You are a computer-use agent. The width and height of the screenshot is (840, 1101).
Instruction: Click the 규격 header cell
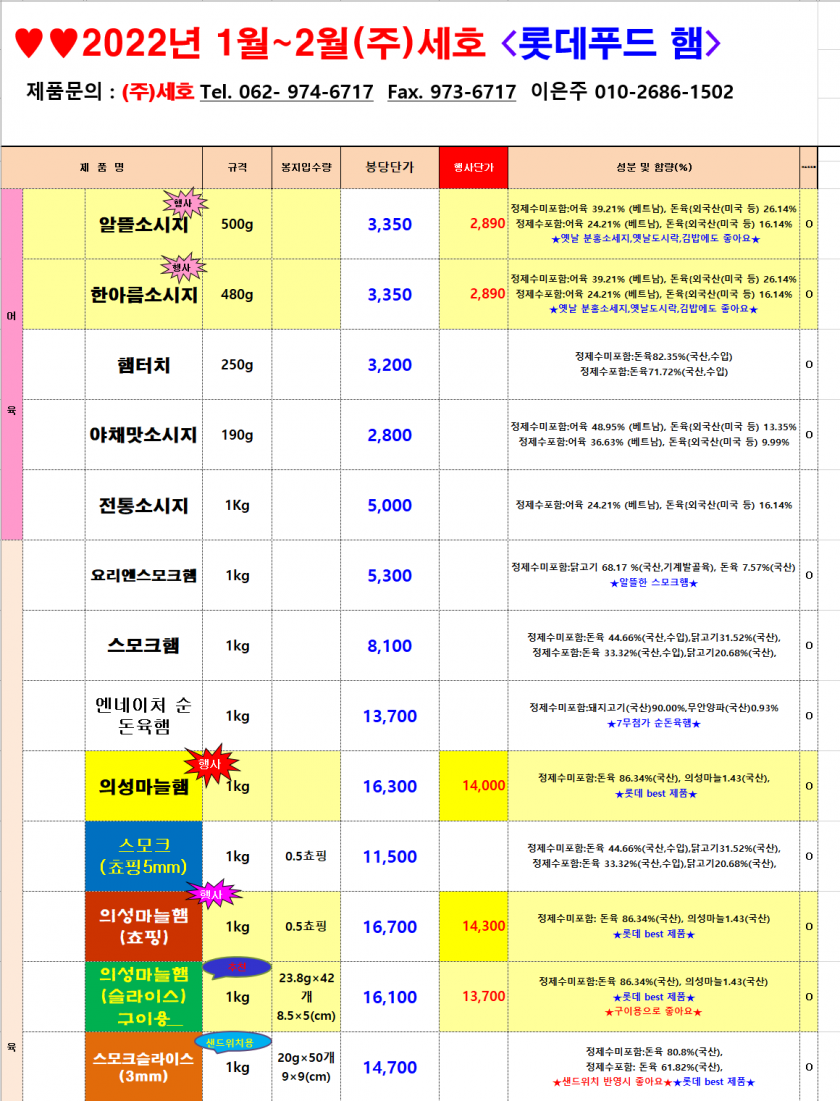238,167
